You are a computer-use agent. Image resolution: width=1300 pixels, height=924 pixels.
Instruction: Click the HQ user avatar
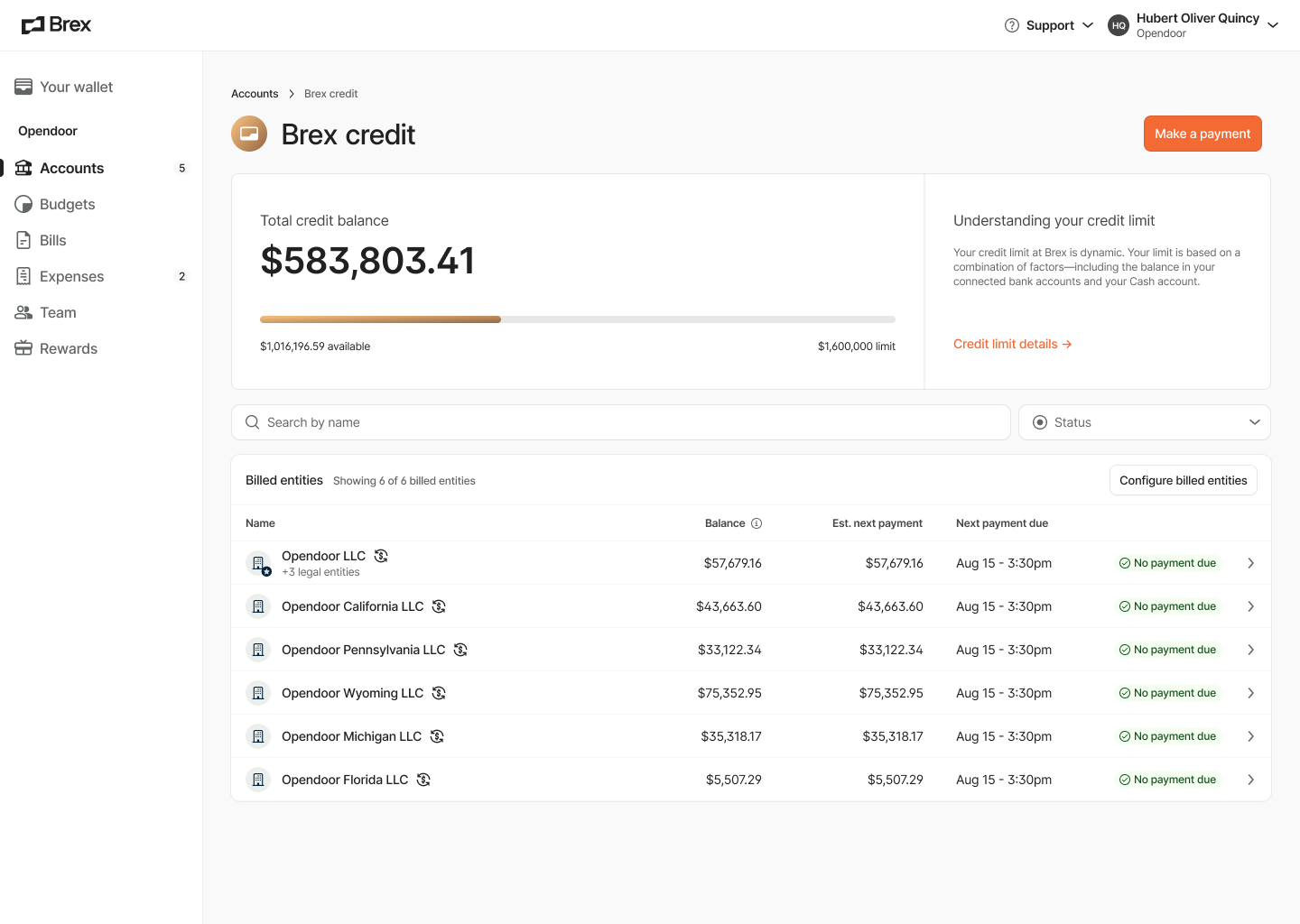(x=1119, y=25)
